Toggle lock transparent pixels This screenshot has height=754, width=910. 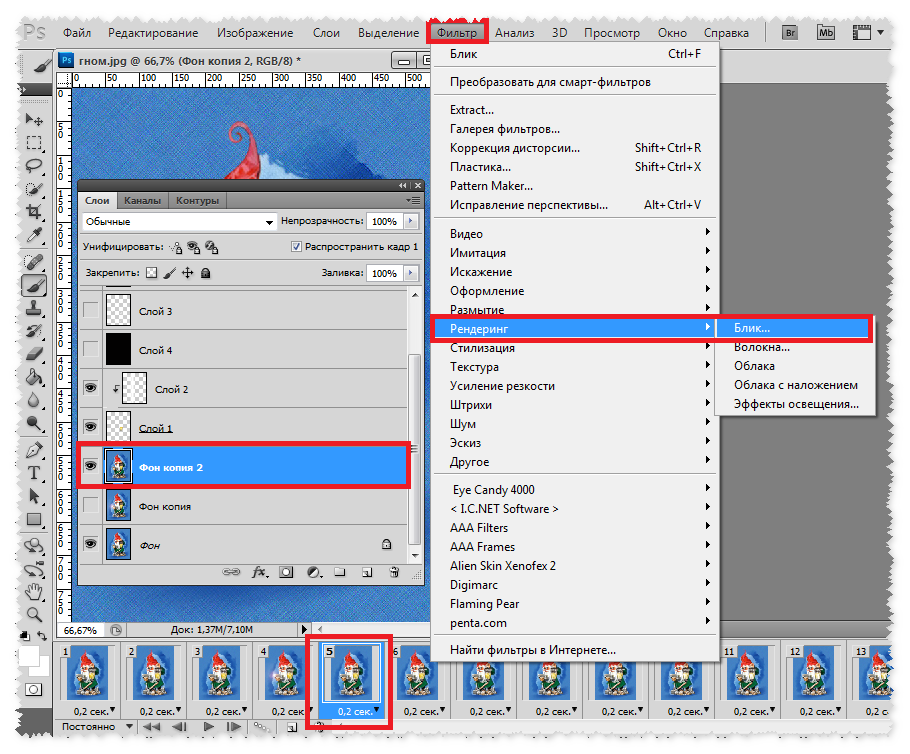point(151,273)
